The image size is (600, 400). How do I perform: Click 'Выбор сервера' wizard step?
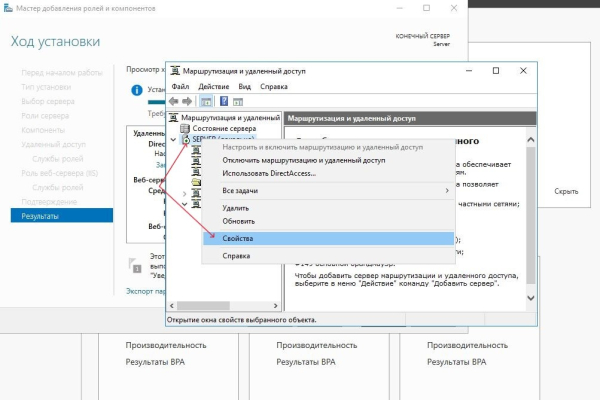coord(48,101)
